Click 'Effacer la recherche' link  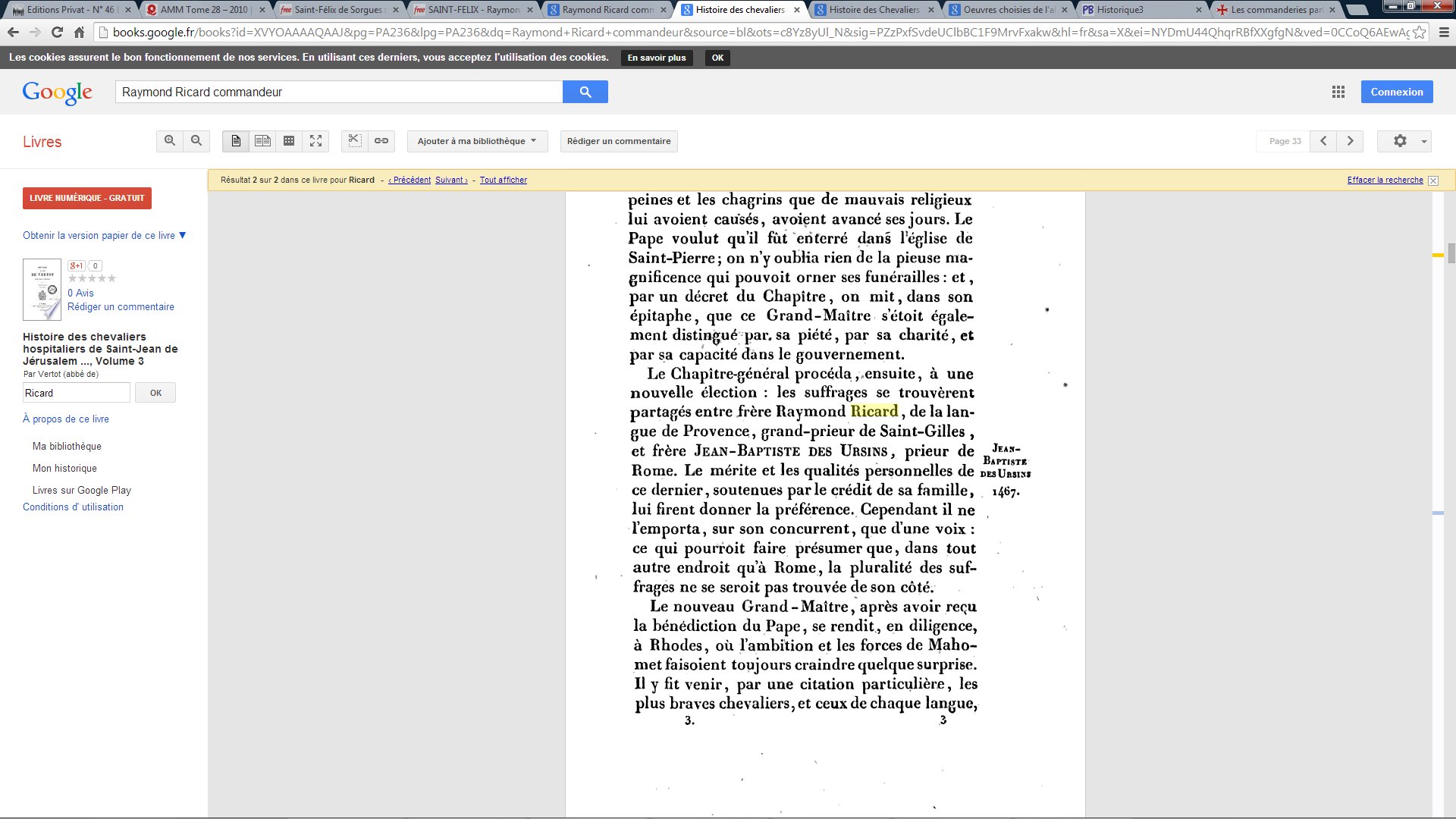(x=1385, y=180)
